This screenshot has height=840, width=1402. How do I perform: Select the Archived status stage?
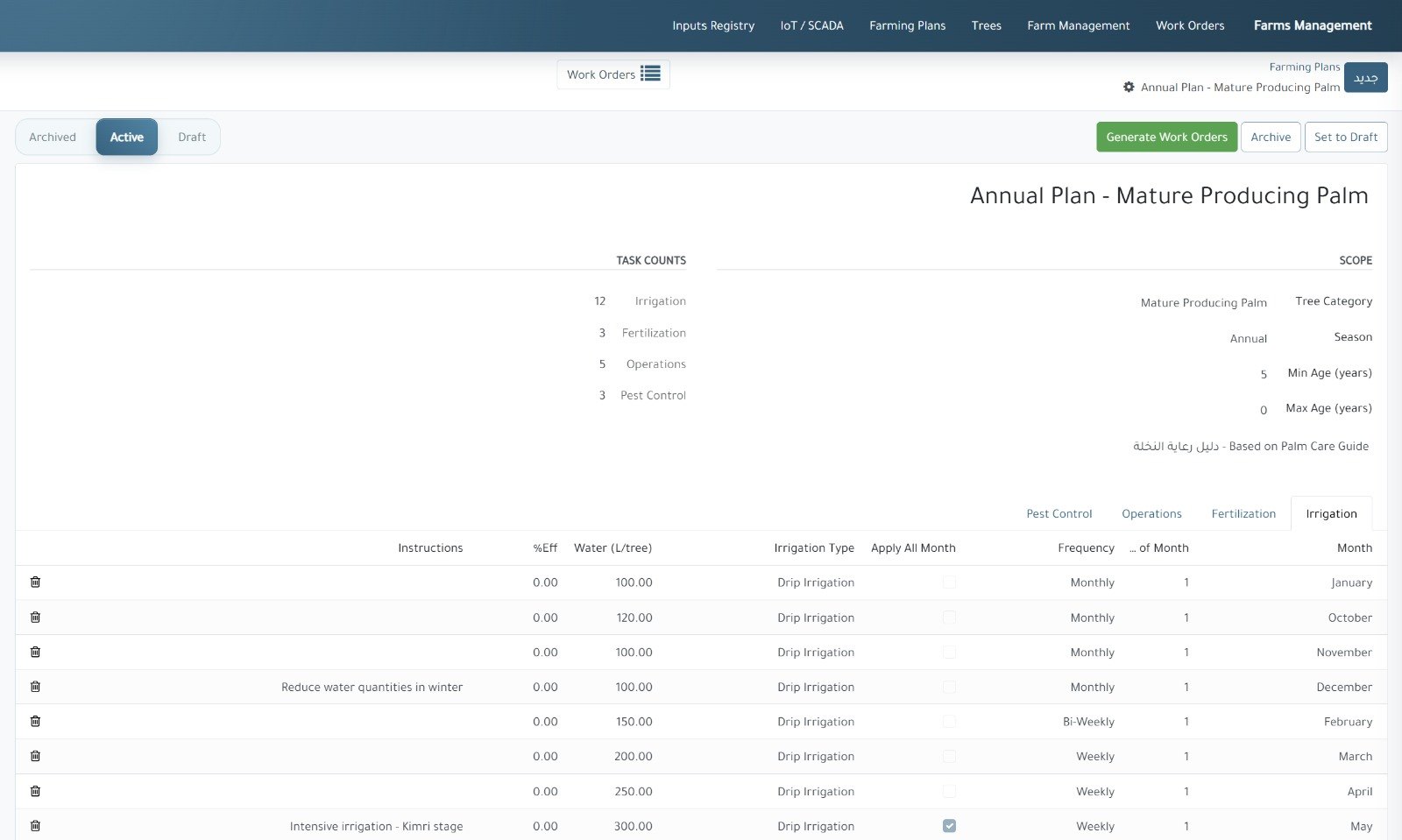(53, 137)
